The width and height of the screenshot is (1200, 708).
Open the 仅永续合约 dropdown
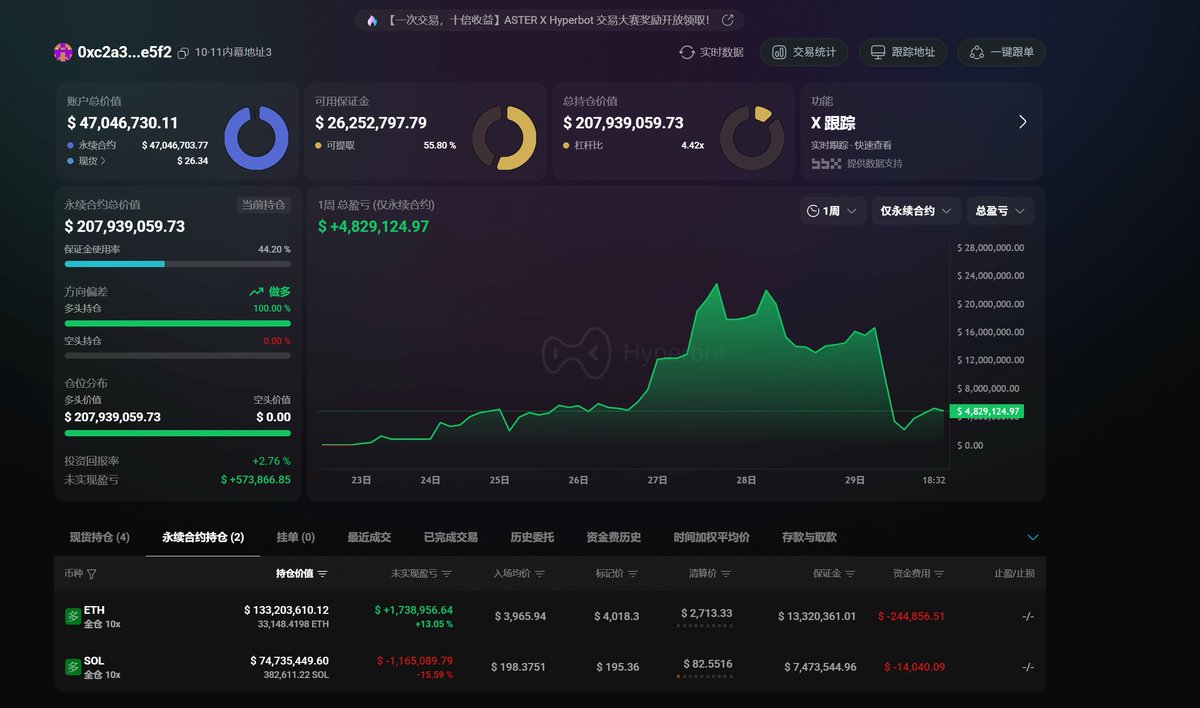click(916, 211)
